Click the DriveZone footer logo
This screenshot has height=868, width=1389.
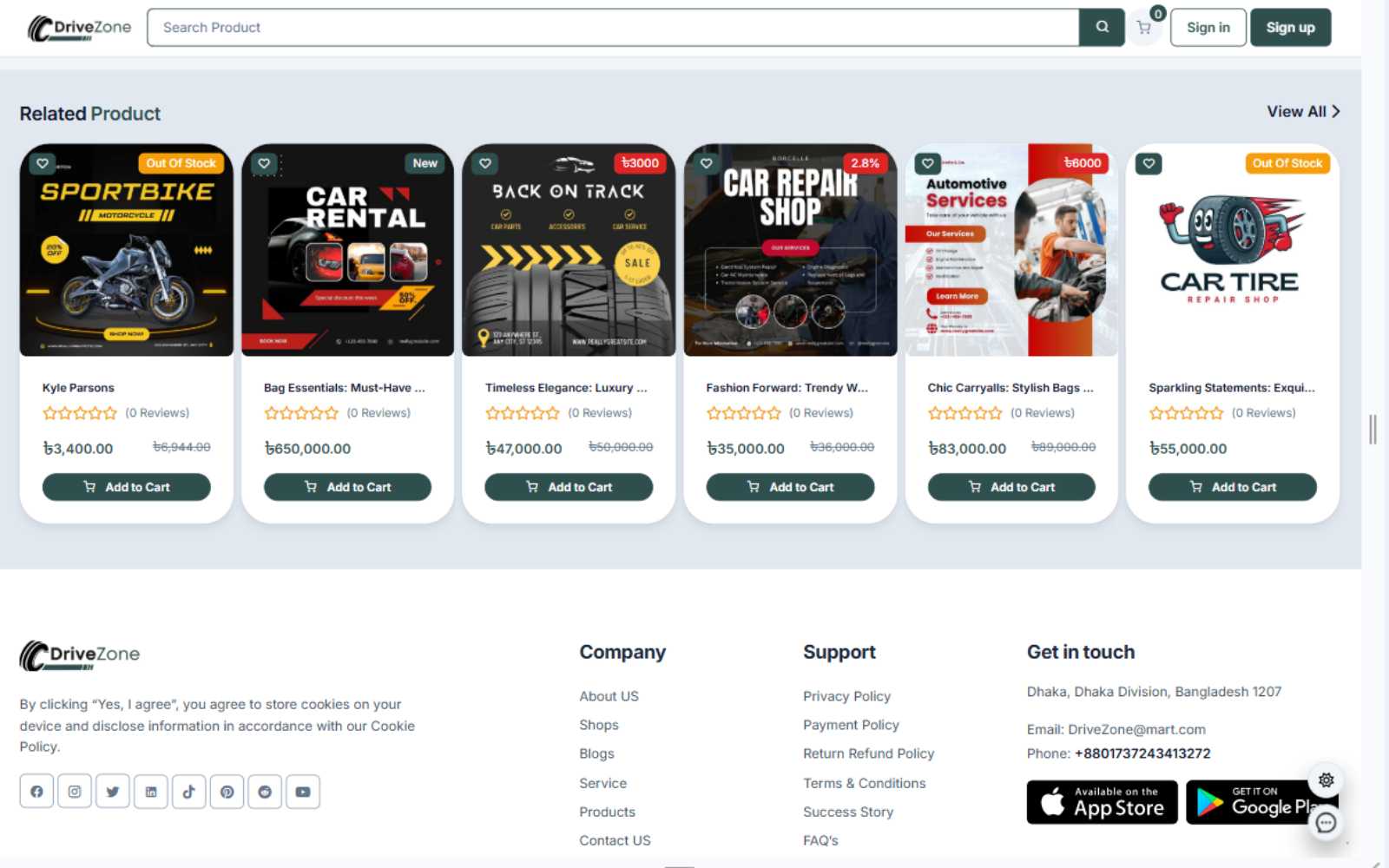tap(80, 655)
